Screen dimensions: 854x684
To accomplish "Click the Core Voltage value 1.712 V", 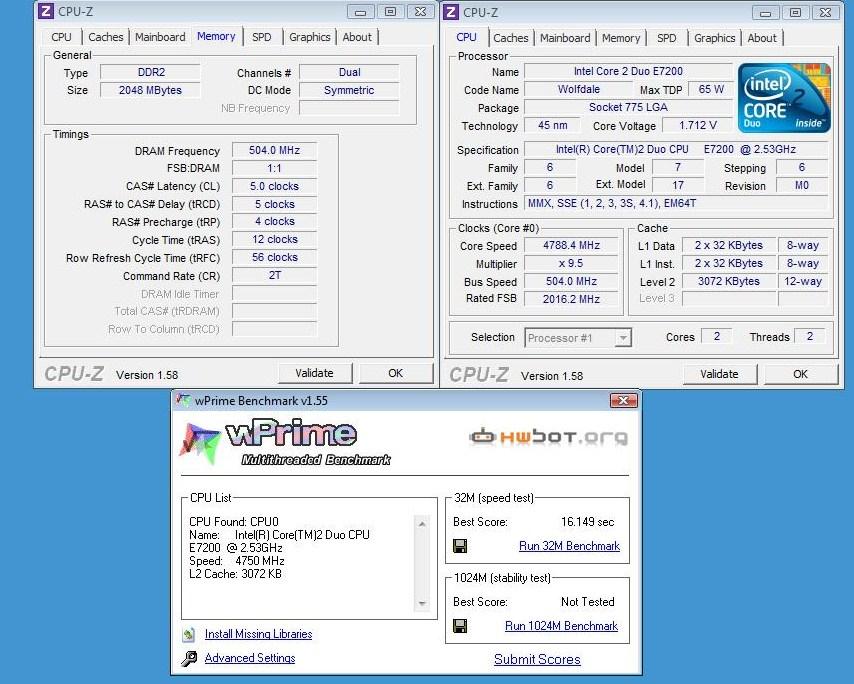I will coord(698,125).
